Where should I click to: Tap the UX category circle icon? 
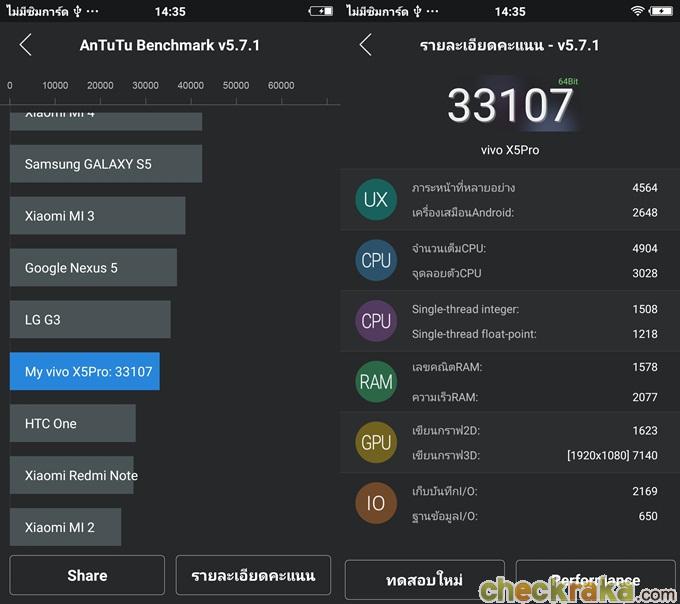point(376,200)
